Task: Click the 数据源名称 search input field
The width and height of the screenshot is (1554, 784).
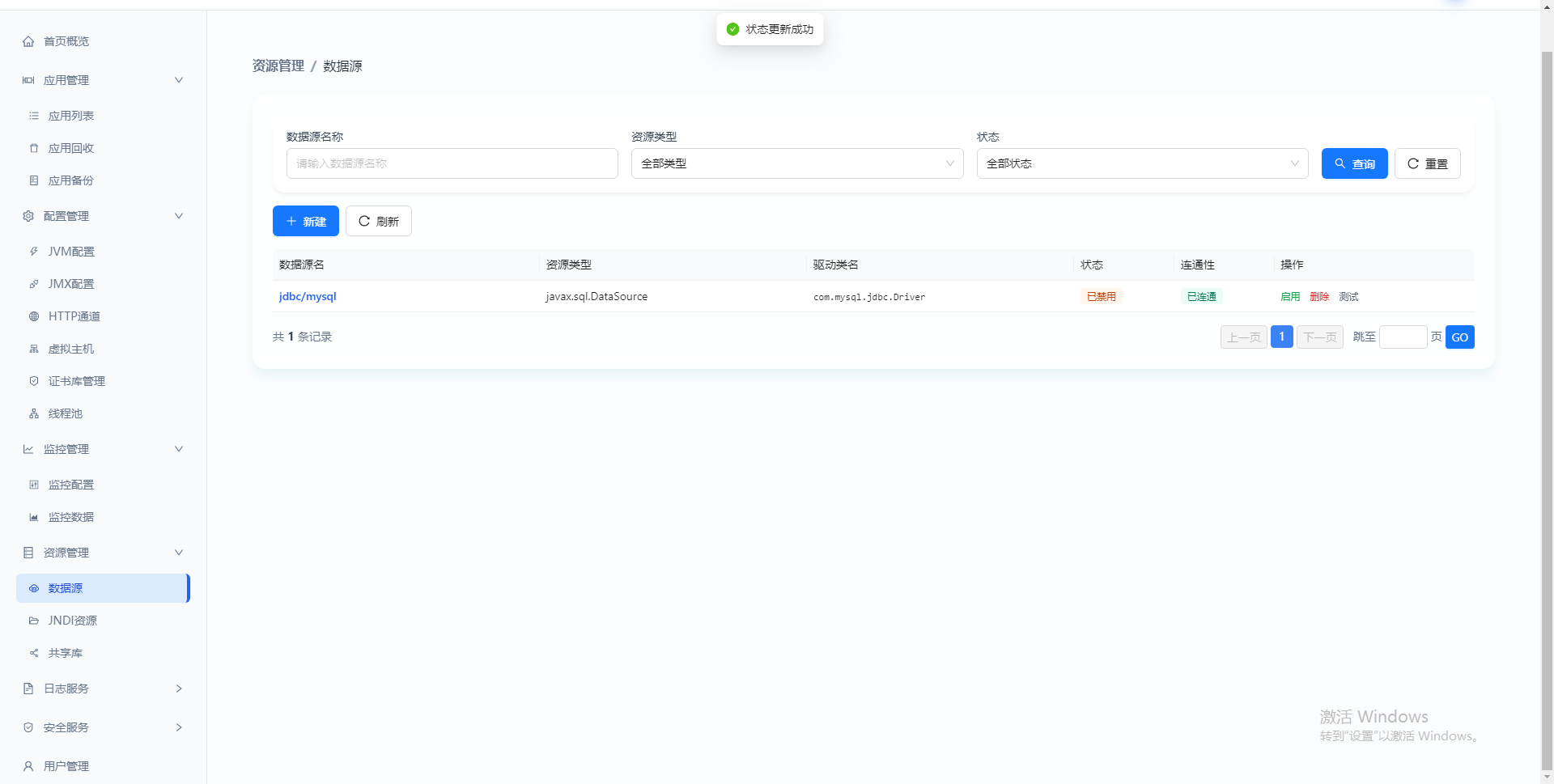Action: 452,163
